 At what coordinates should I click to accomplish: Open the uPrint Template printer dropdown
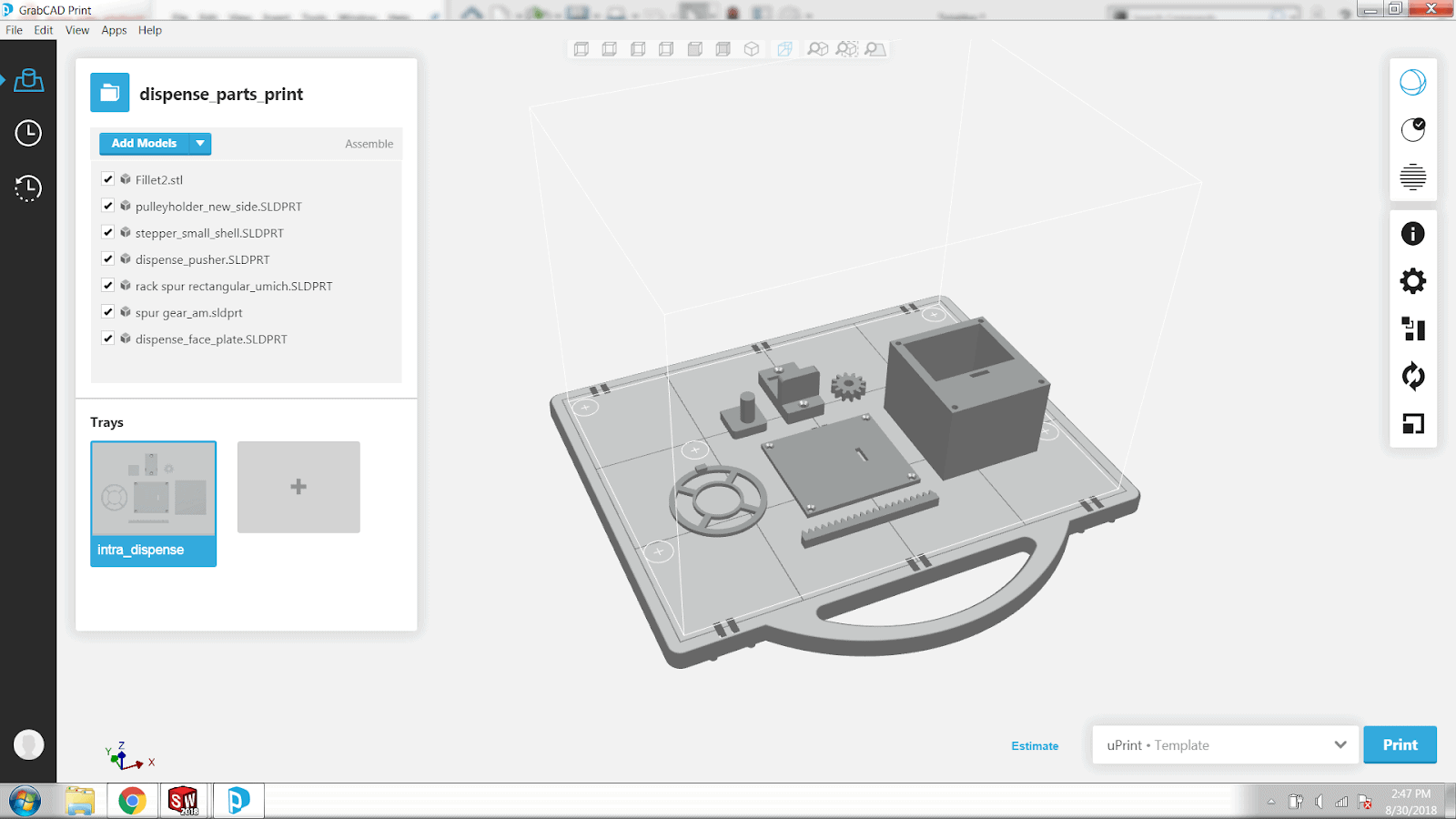1225,745
